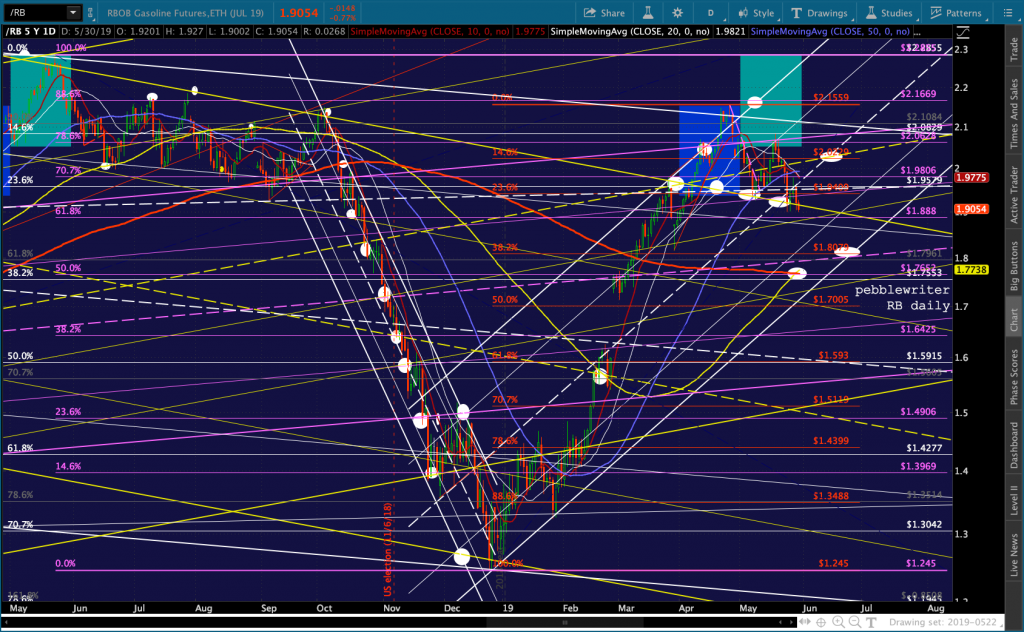Click the $1.5915 white price level label
The height and width of the screenshot is (632, 1024).
924,356
